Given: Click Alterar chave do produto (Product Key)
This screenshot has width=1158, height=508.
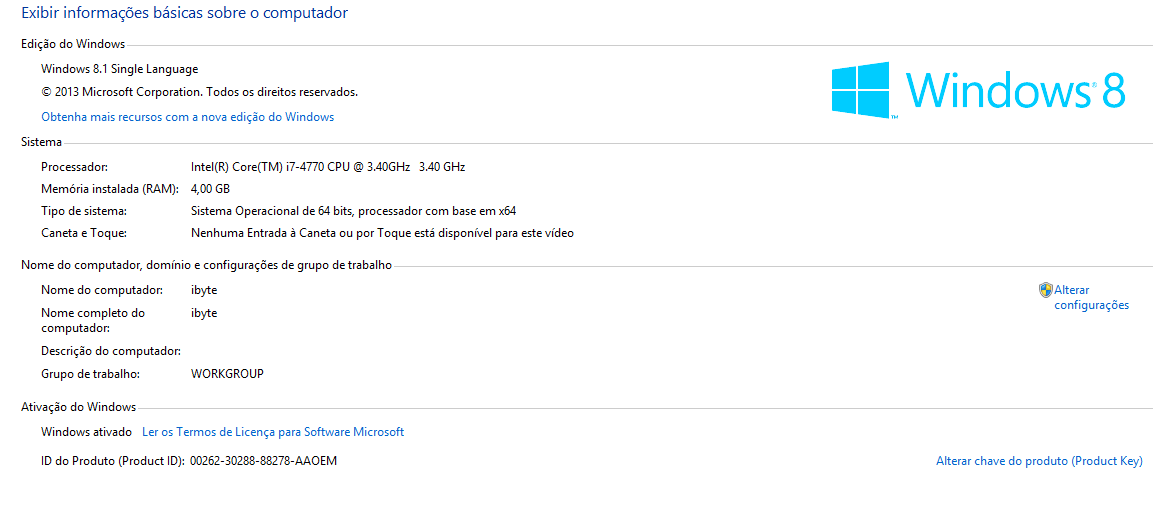Looking at the screenshot, I should 1039,461.
